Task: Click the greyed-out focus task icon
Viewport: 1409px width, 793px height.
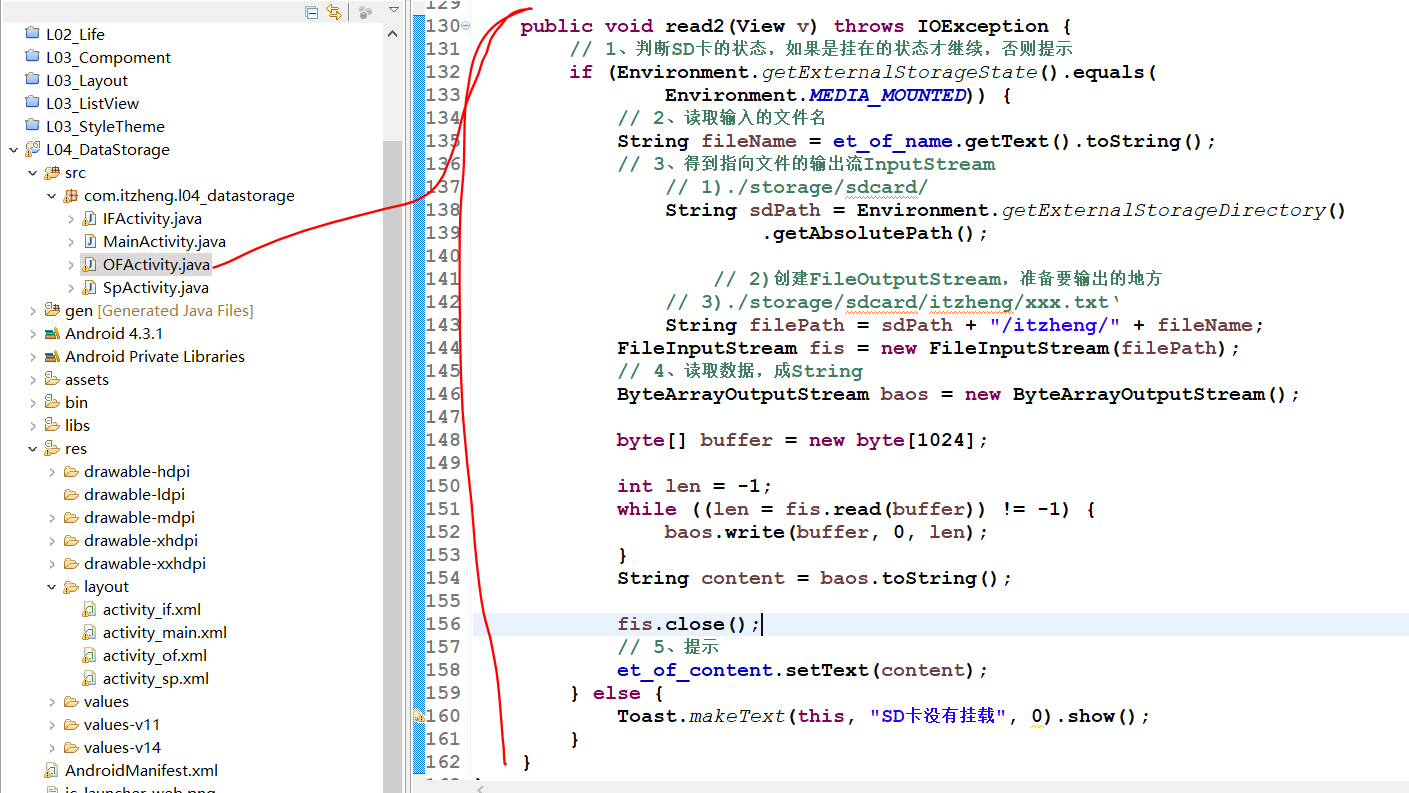Action: [x=366, y=12]
